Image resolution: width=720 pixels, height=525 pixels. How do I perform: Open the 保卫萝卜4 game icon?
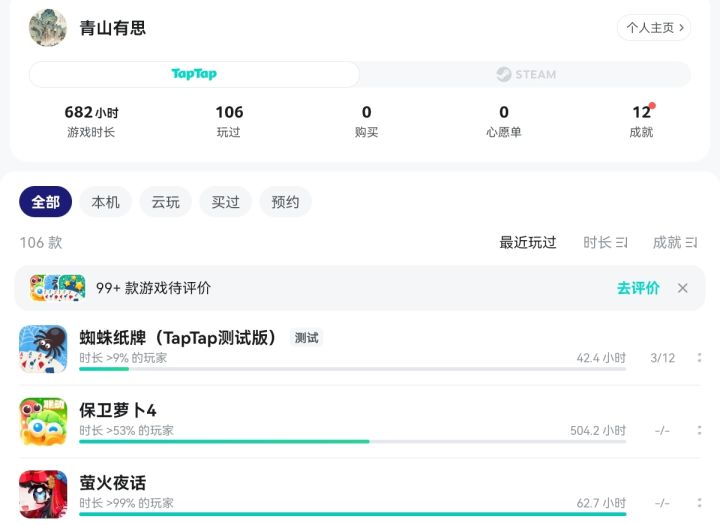tap(43, 421)
